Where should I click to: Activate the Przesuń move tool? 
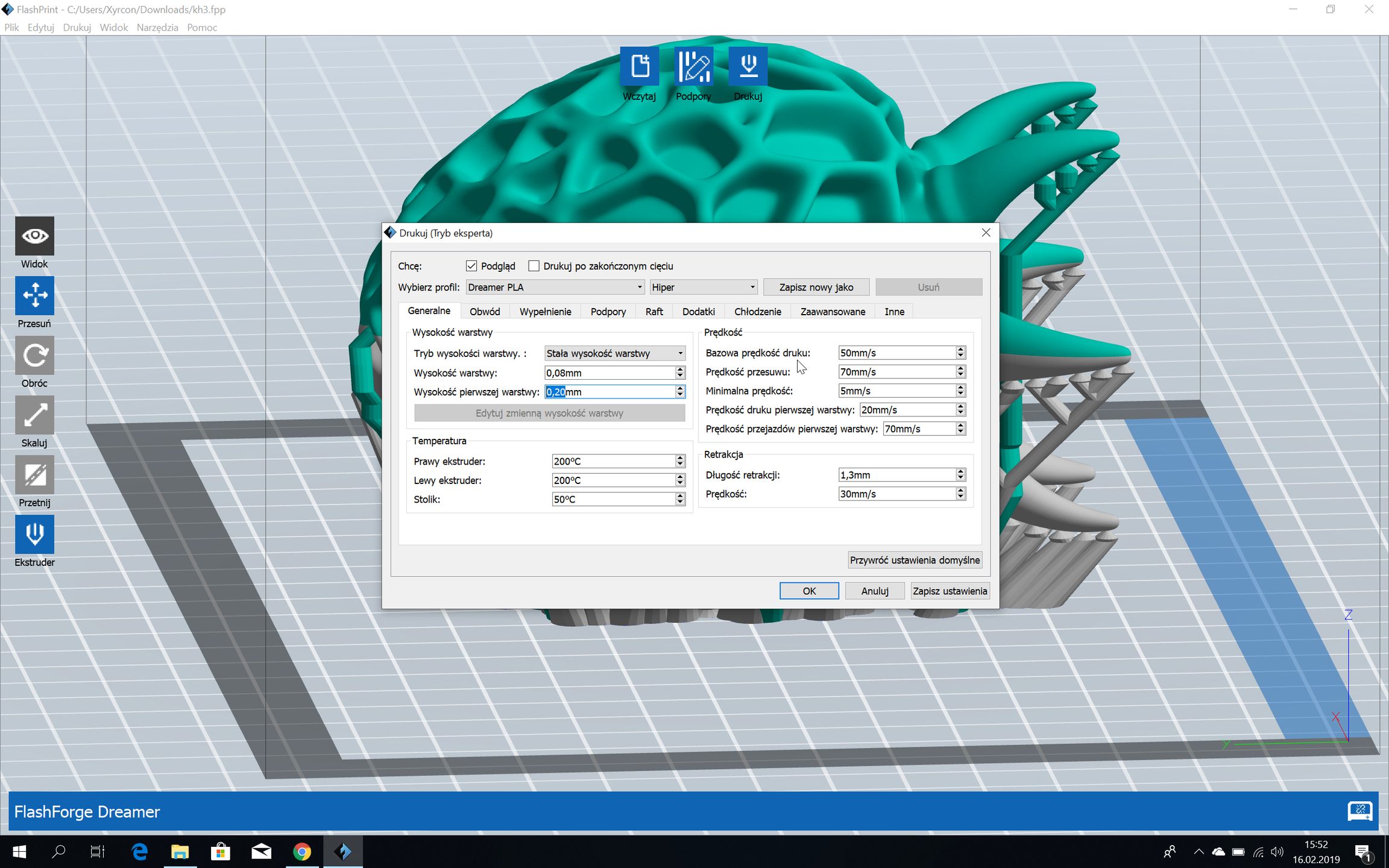34,295
